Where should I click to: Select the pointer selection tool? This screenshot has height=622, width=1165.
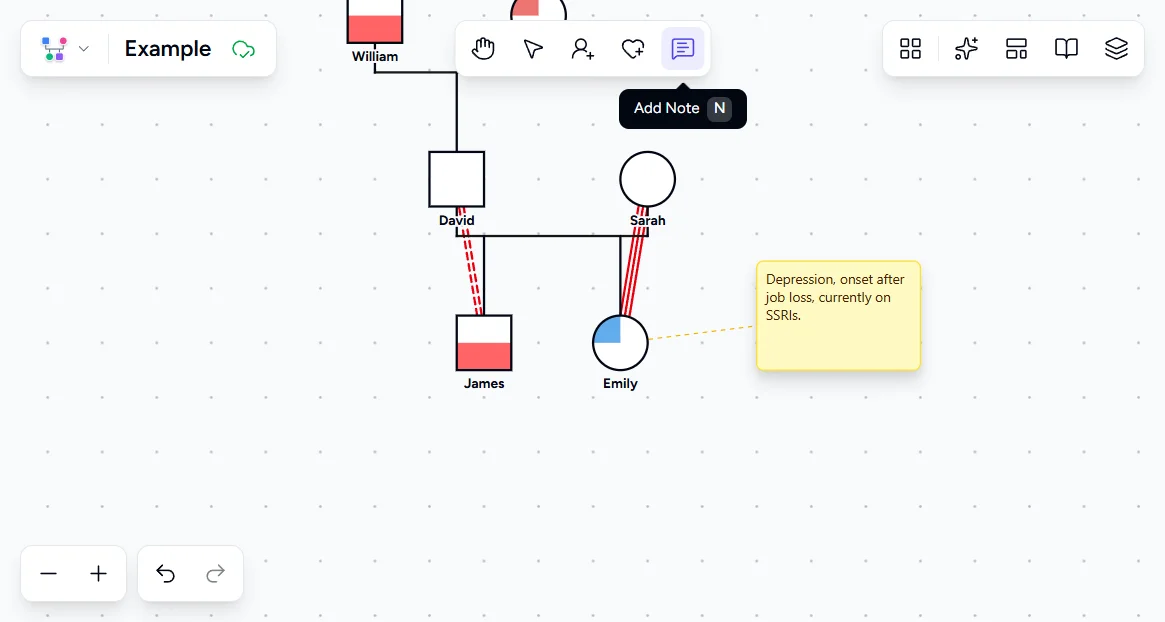coord(533,49)
